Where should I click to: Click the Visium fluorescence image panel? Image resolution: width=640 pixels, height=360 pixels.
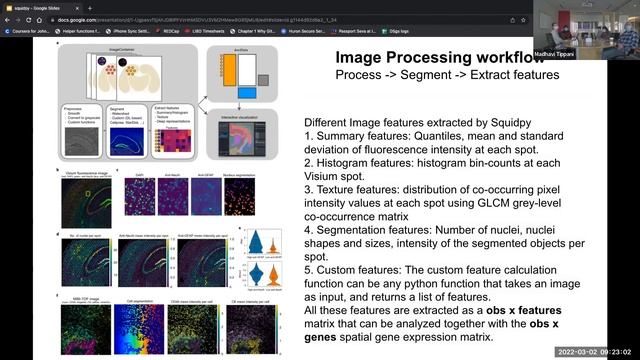pos(87,203)
